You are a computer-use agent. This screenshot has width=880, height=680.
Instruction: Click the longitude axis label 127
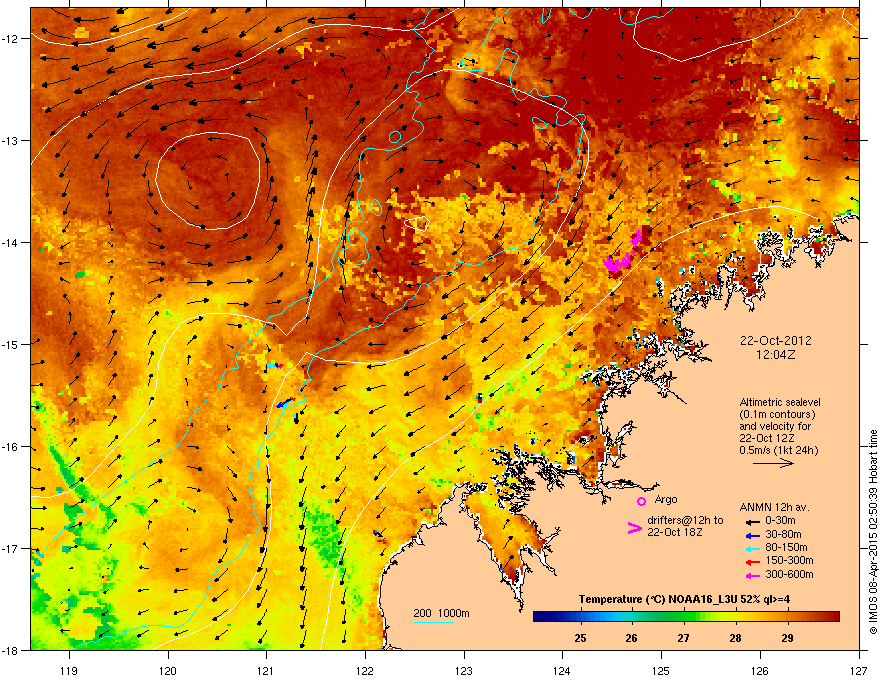(x=859, y=670)
